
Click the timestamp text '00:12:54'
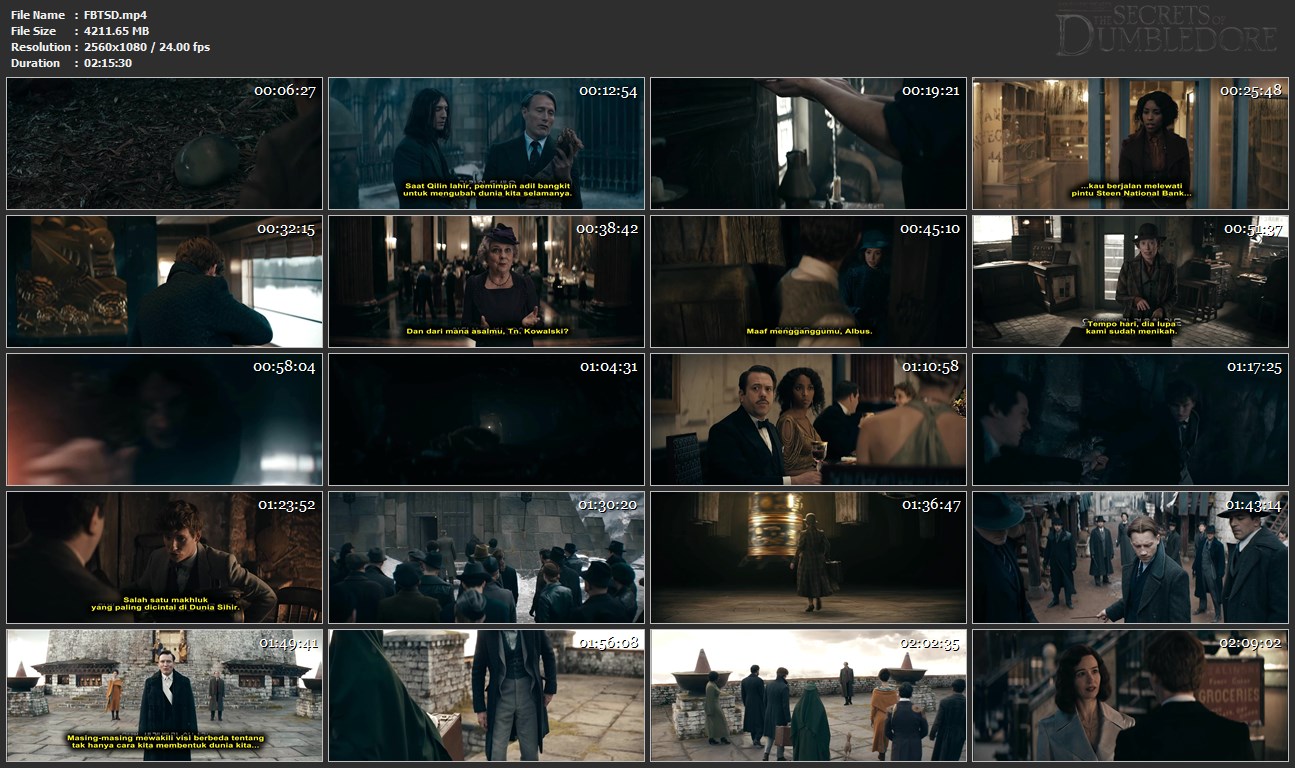pyautogui.click(x=606, y=91)
